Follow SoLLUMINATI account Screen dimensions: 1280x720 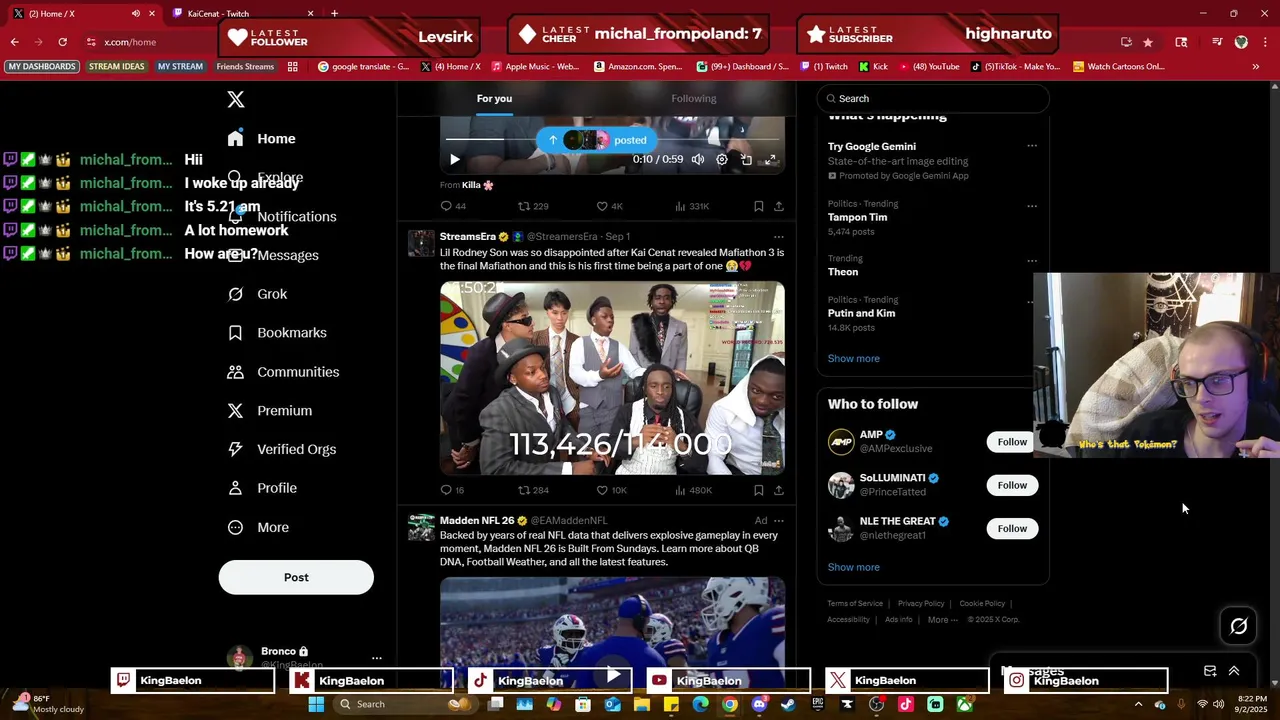pos(1012,485)
